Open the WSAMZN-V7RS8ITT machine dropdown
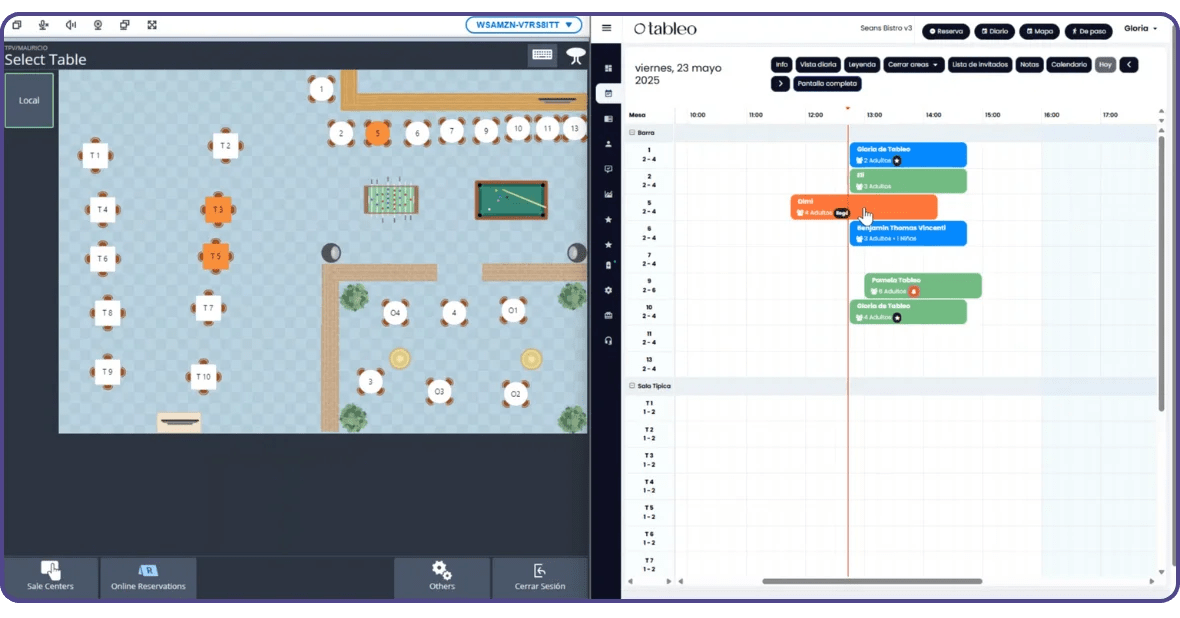The height and width of the screenshot is (618, 1180). (x=524, y=25)
